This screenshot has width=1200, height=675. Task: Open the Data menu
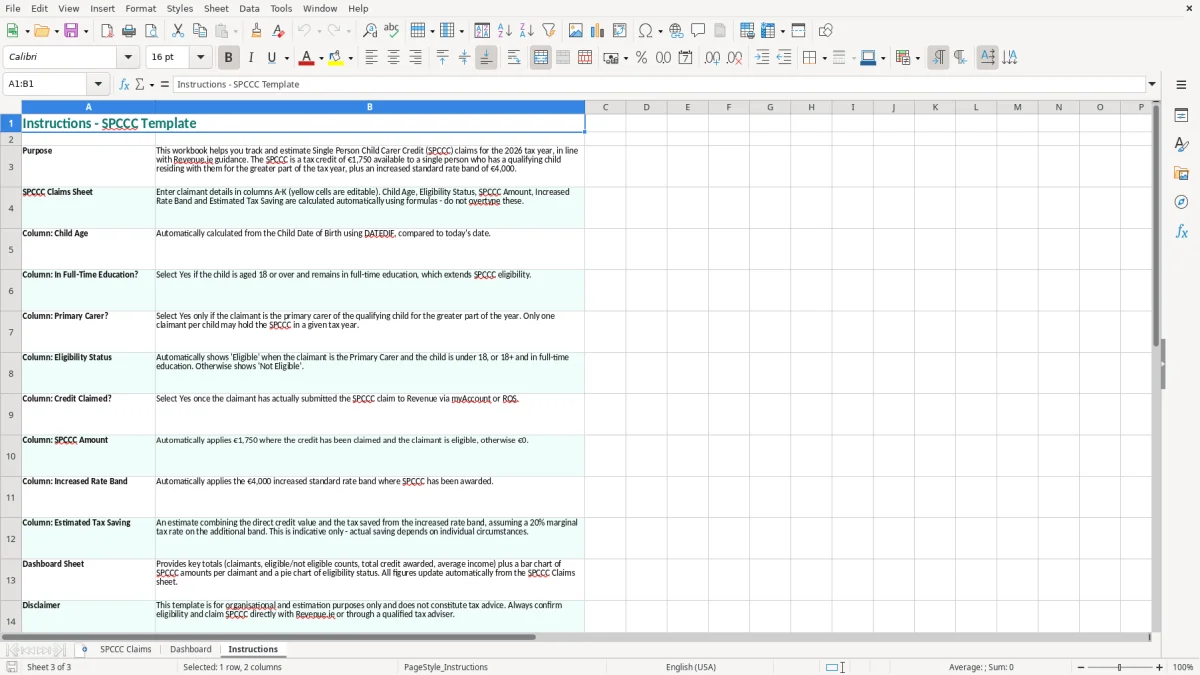pyautogui.click(x=249, y=8)
